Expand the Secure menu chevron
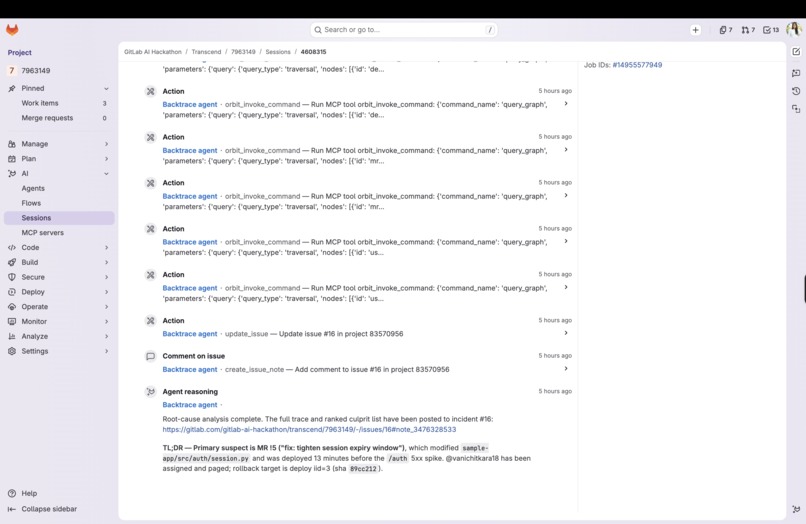The height and width of the screenshot is (524, 806). point(106,277)
